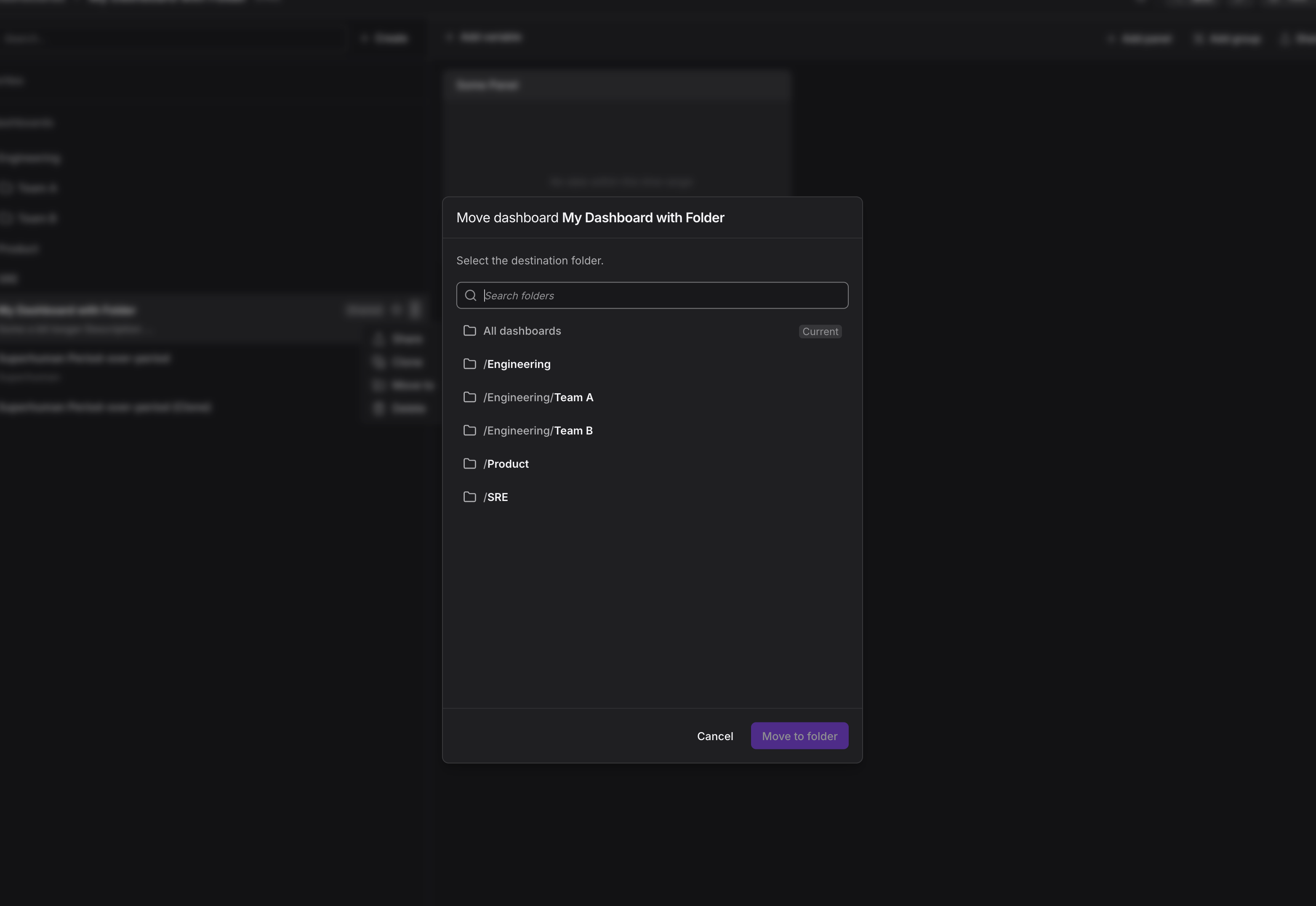Click the Current badge label
The width and height of the screenshot is (1316, 906).
[820, 331]
